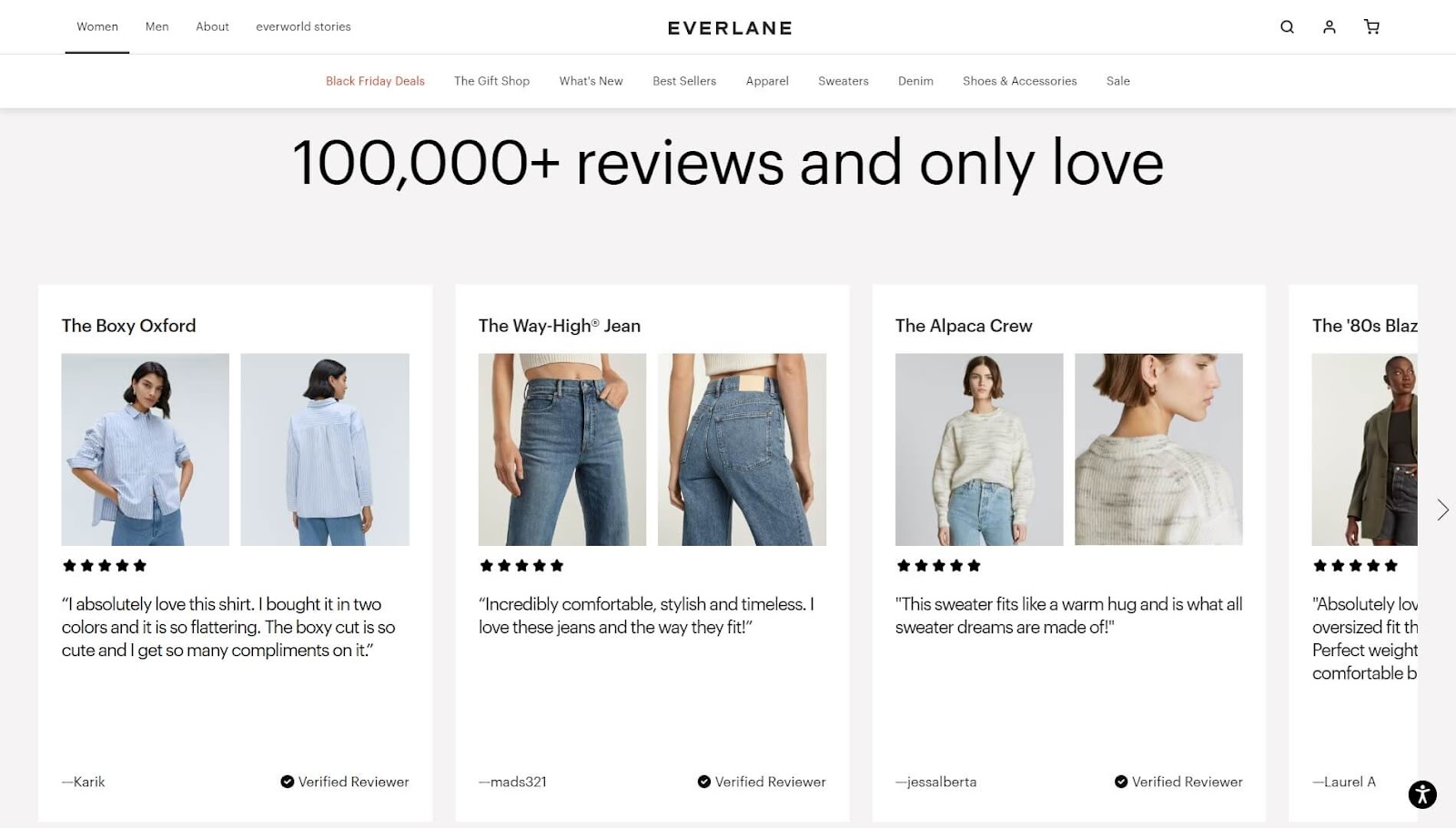Click Karik's Verified Reviewer checkmark badge
Screen dimensions: 1456x828
[x=288, y=782]
